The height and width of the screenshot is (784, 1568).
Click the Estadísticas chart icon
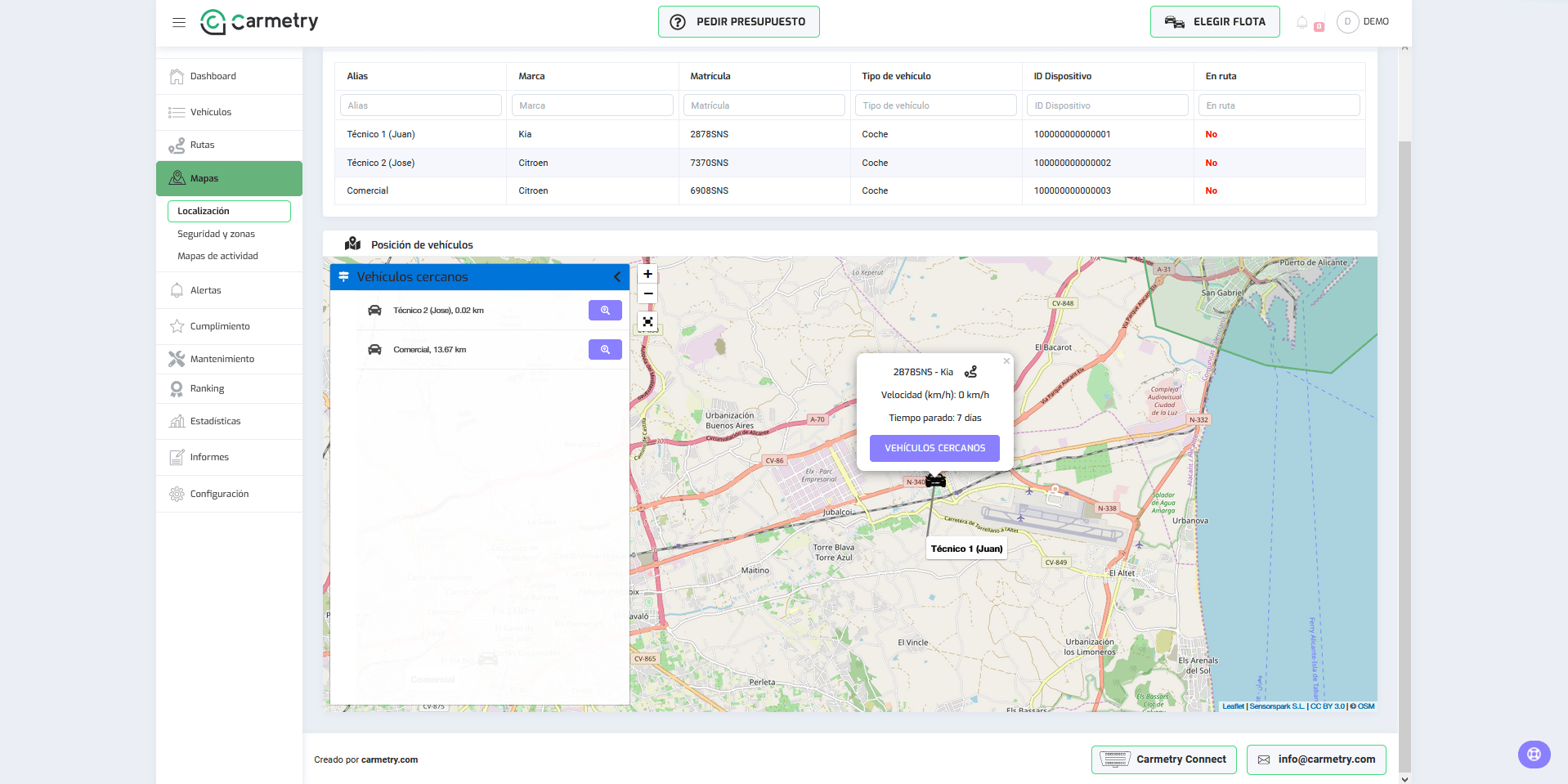click(177, 421)
